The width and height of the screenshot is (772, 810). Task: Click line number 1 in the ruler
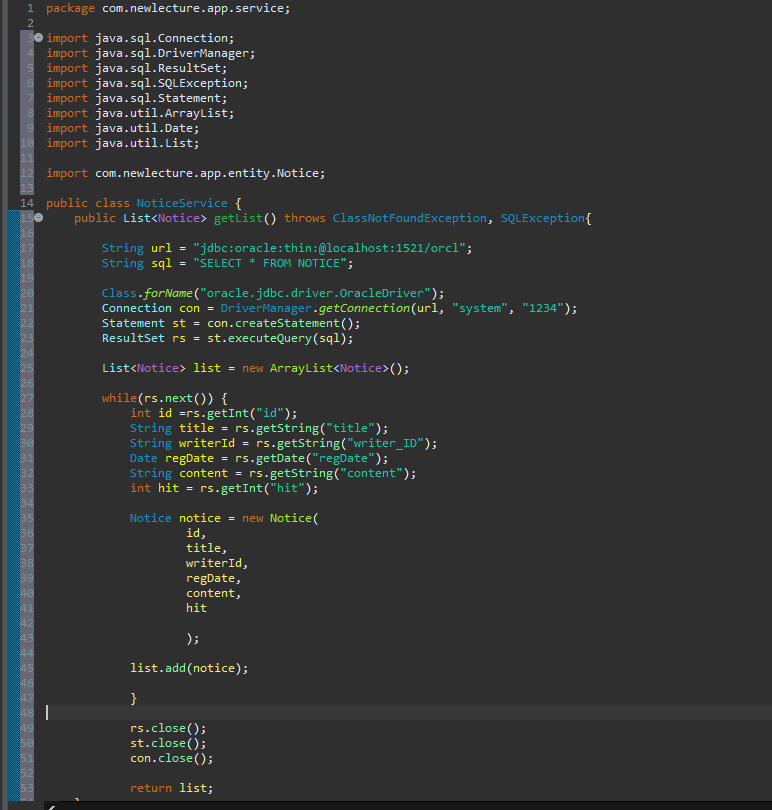(x=30, y=8)
